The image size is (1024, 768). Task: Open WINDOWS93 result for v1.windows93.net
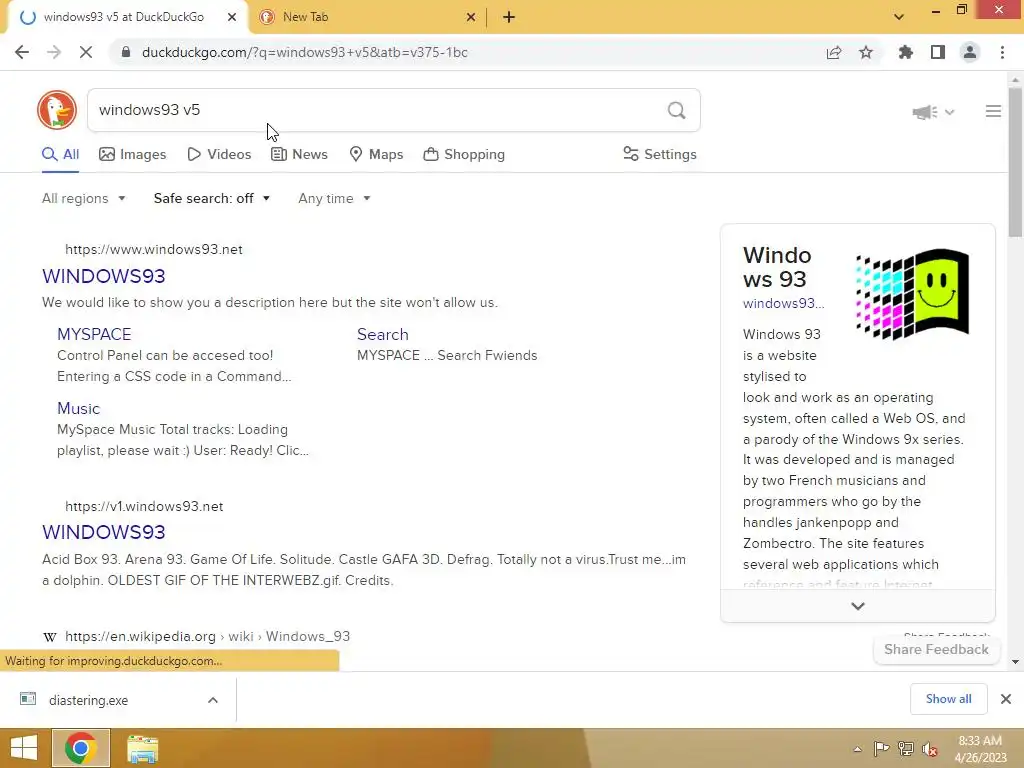(x=103, y=532)
